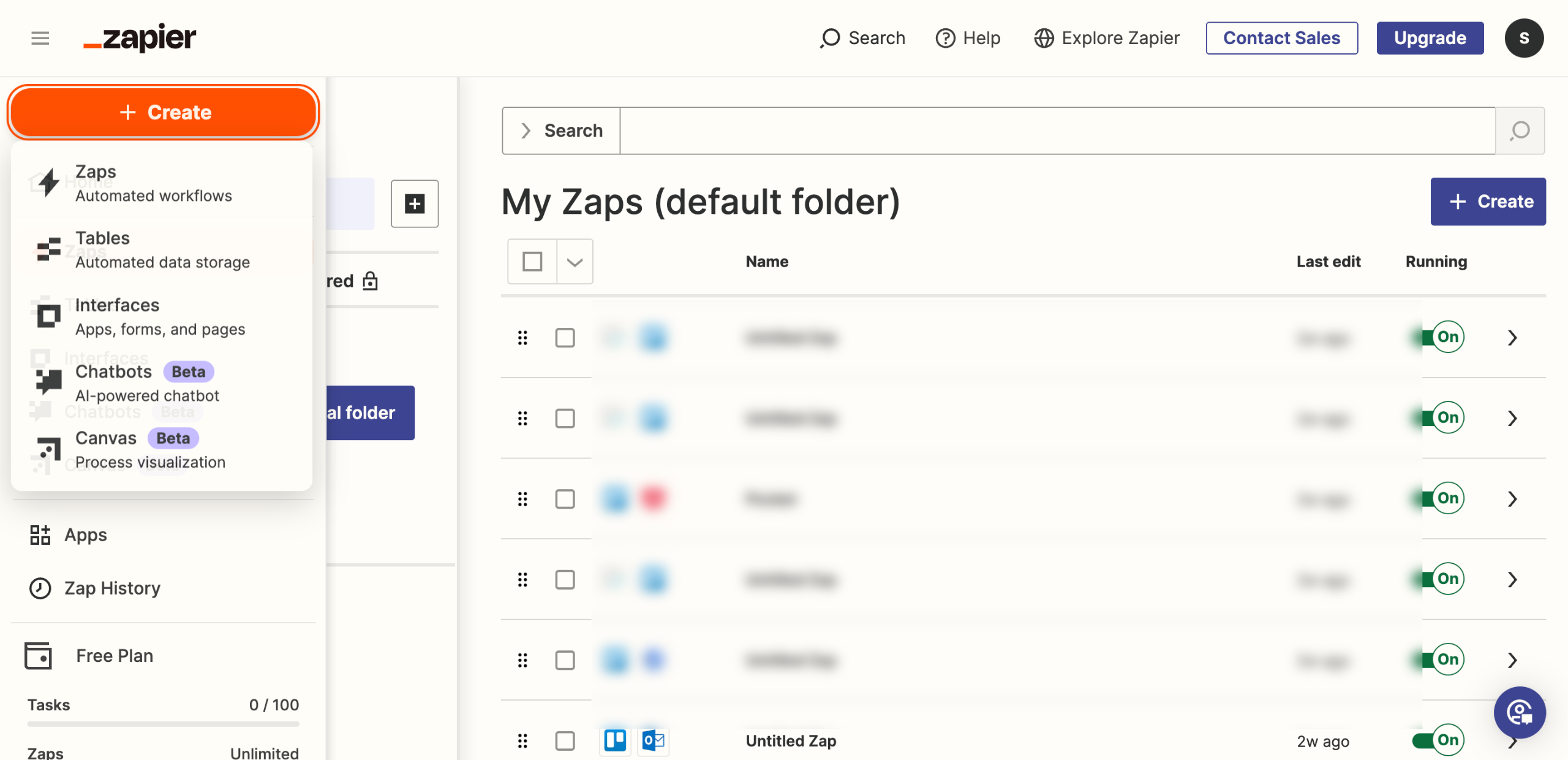Tick the checkbox for first Zap row

point(565,338)
